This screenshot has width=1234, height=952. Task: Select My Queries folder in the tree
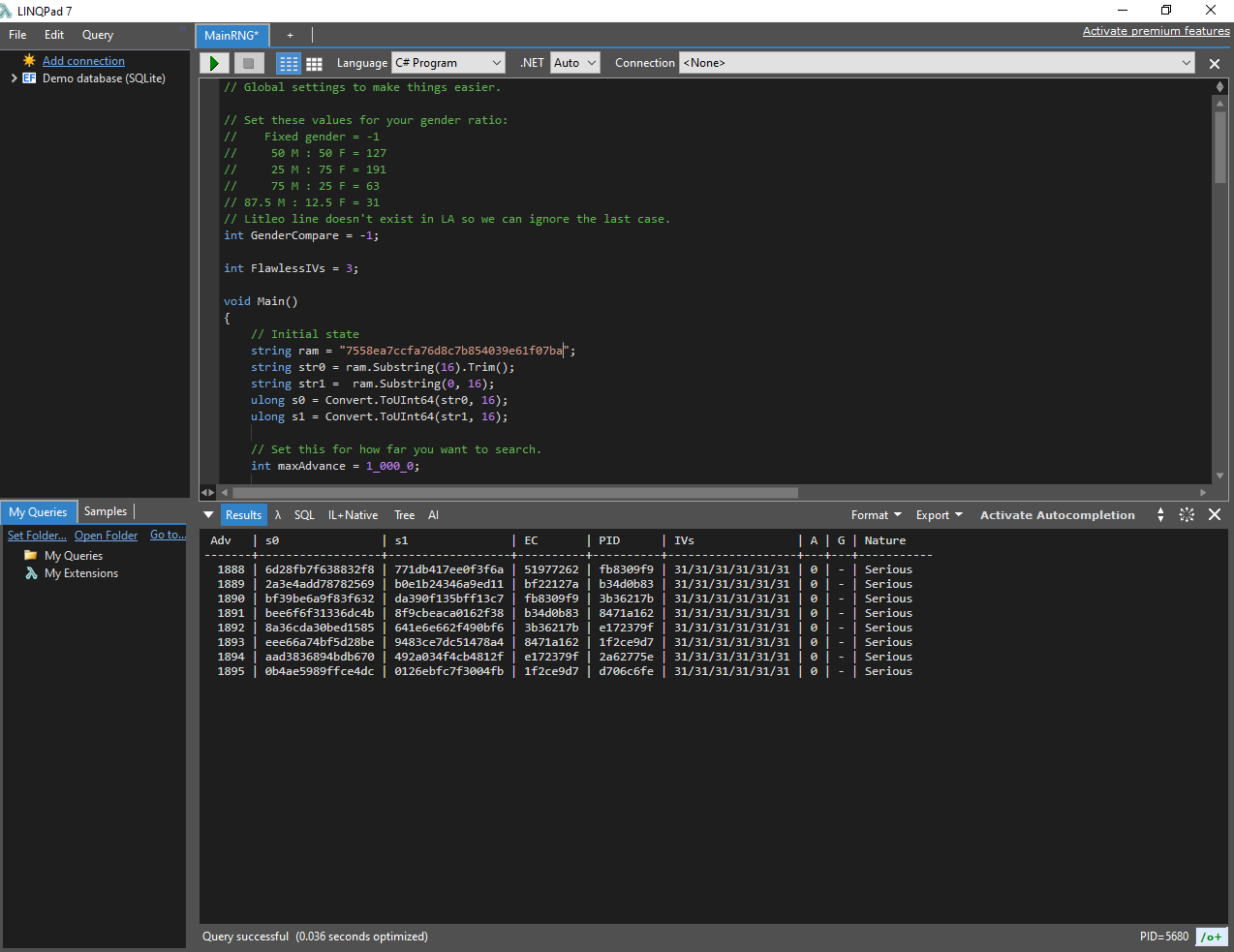pos(74,556)
